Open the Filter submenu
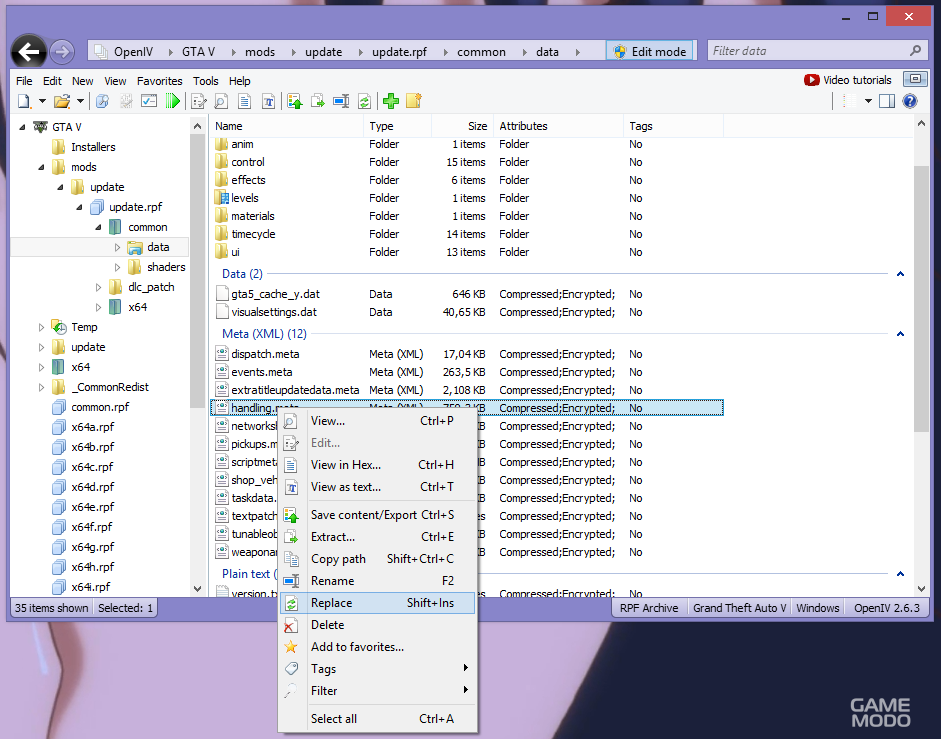Viewport: 941px width, 739px height. tap(377, 691)
